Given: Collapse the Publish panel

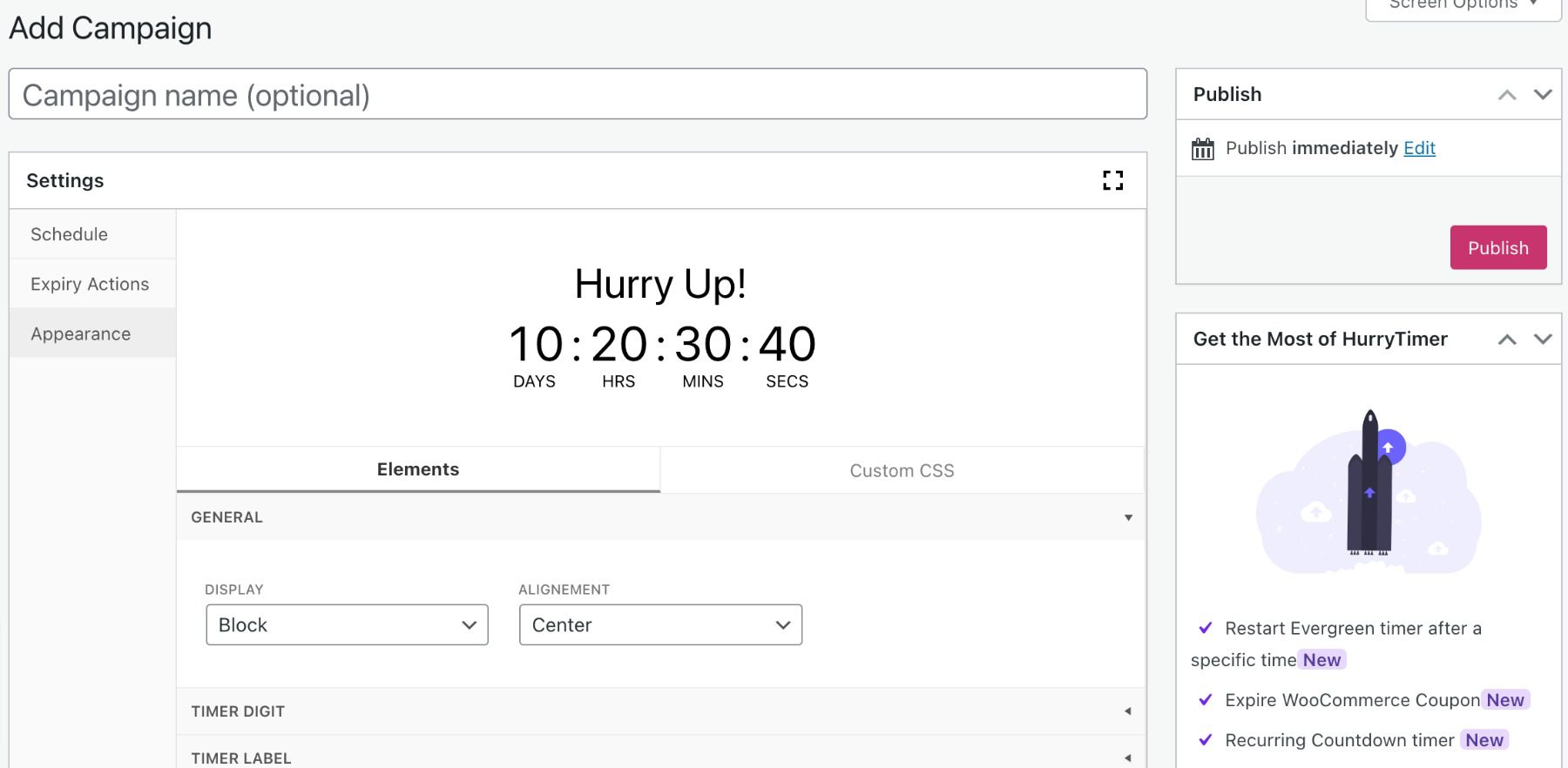Looking at the screenshot, I should click(1506, 94).
